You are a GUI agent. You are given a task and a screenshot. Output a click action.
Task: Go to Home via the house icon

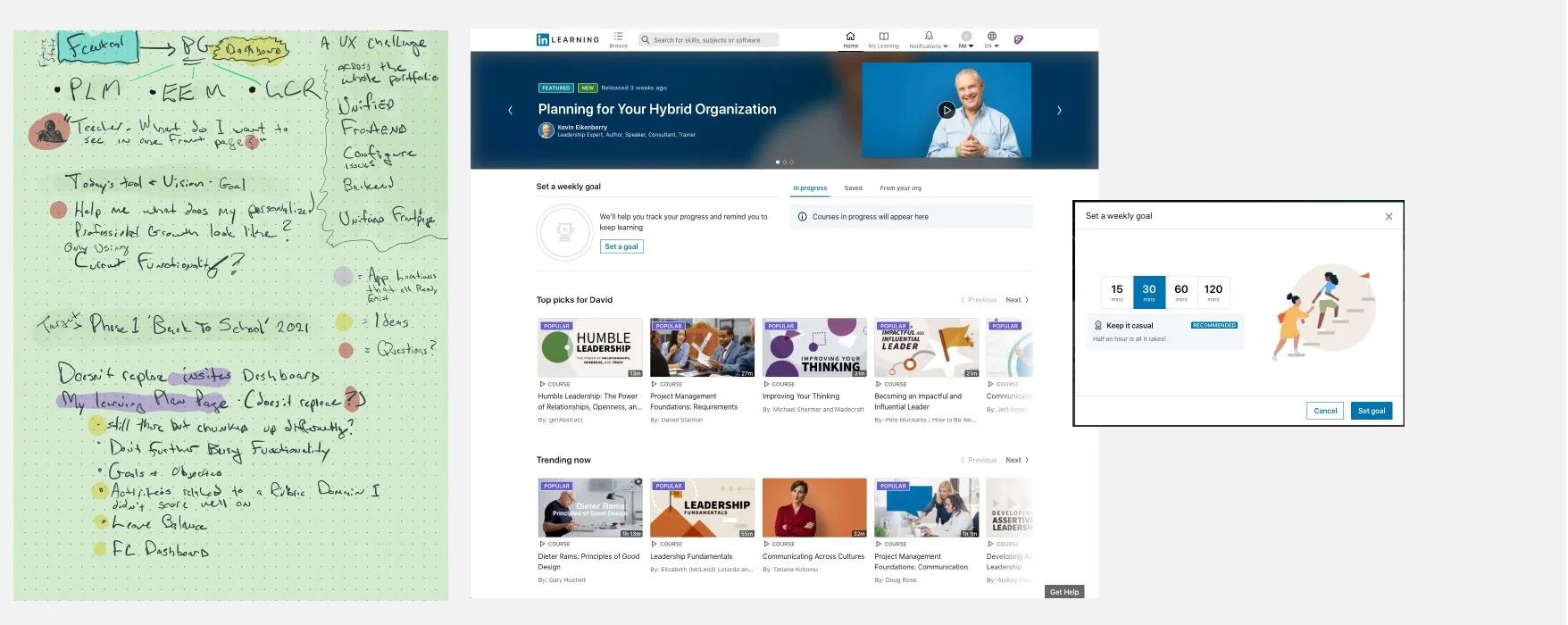click(850, 37)
